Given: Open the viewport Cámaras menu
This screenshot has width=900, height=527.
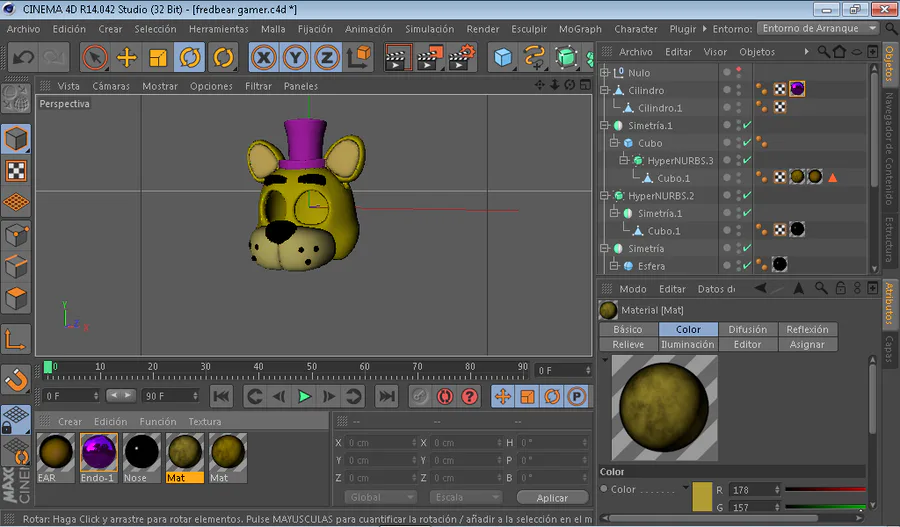Looking at the screenshot, I should point(111,86).
